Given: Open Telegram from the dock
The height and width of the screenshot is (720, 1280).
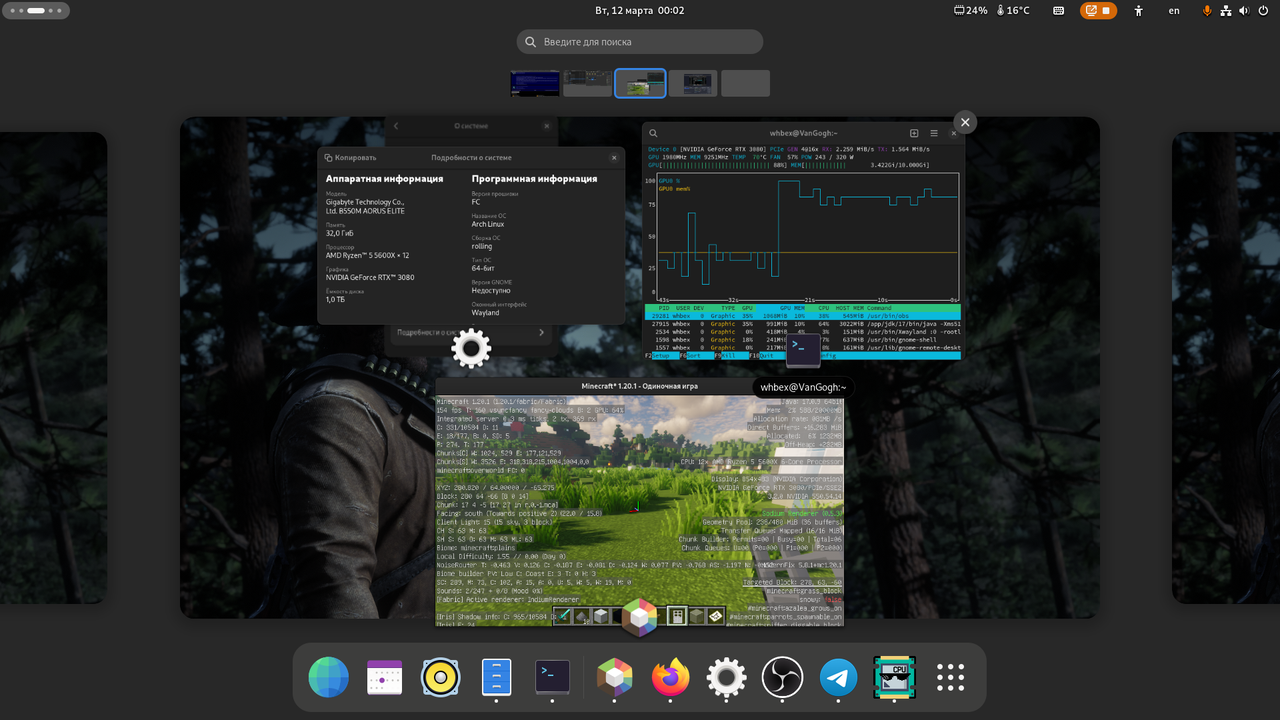Looking at the screenshot, I should tap(838, 677).
